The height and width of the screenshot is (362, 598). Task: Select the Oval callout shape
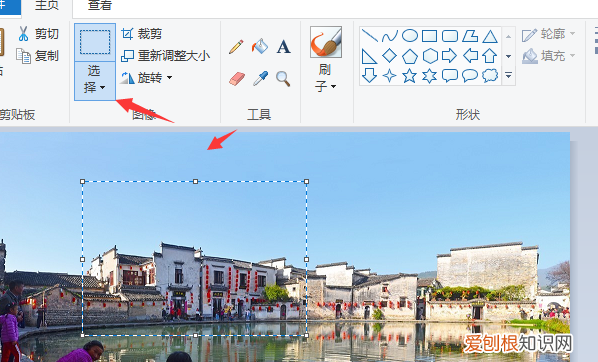pos(470,76)
